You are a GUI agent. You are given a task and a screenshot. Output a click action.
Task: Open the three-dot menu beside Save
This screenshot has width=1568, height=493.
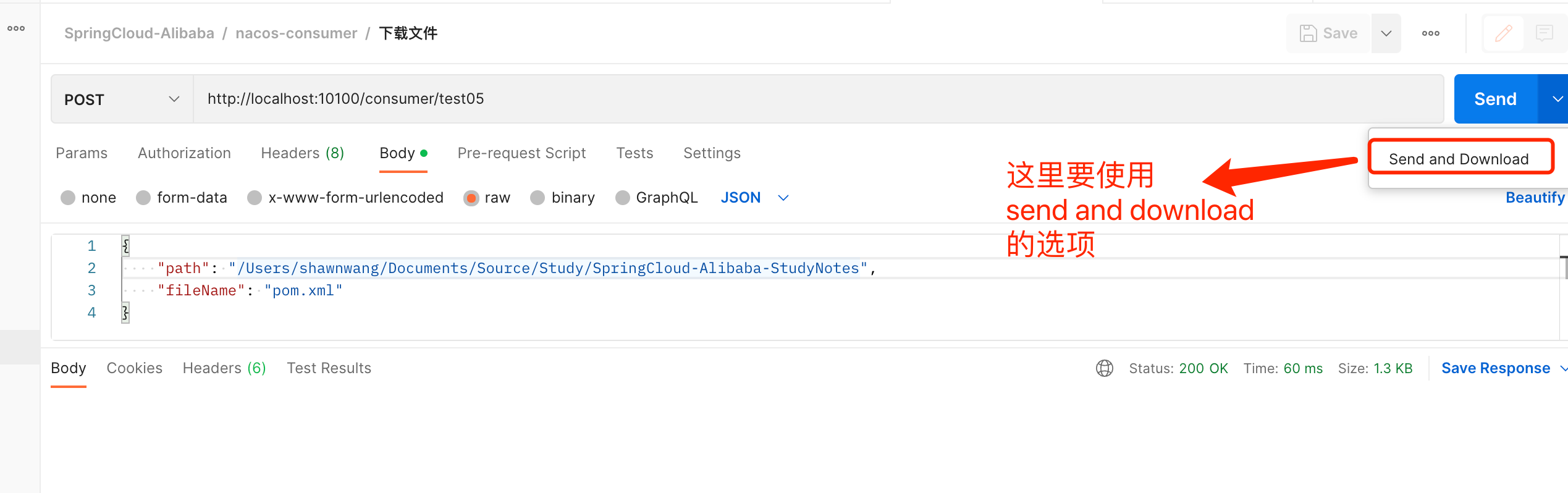point(1430,33)
